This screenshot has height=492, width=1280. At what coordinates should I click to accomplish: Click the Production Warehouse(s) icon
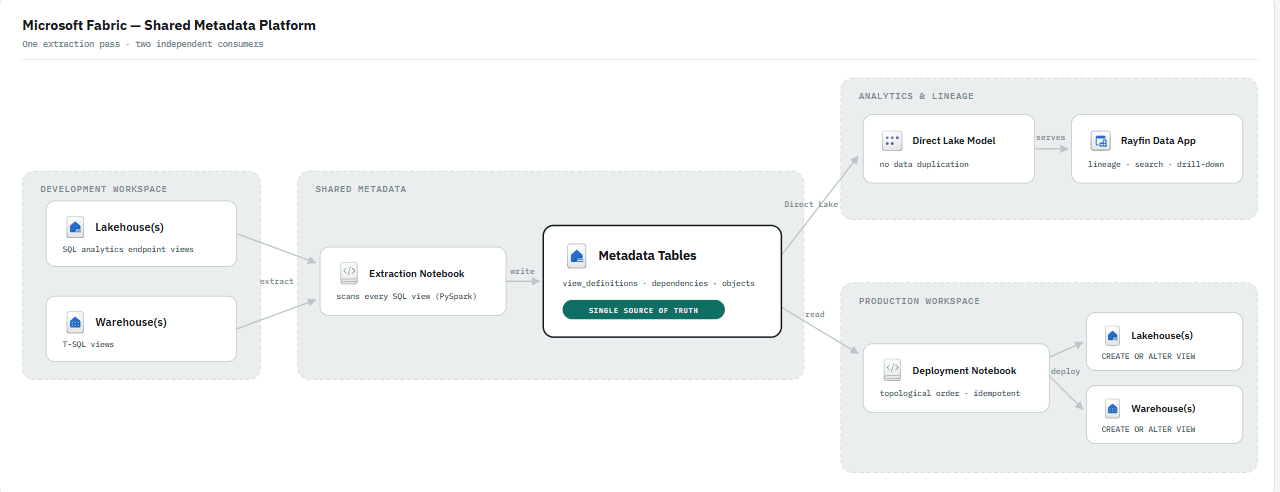coord(1112,408)
